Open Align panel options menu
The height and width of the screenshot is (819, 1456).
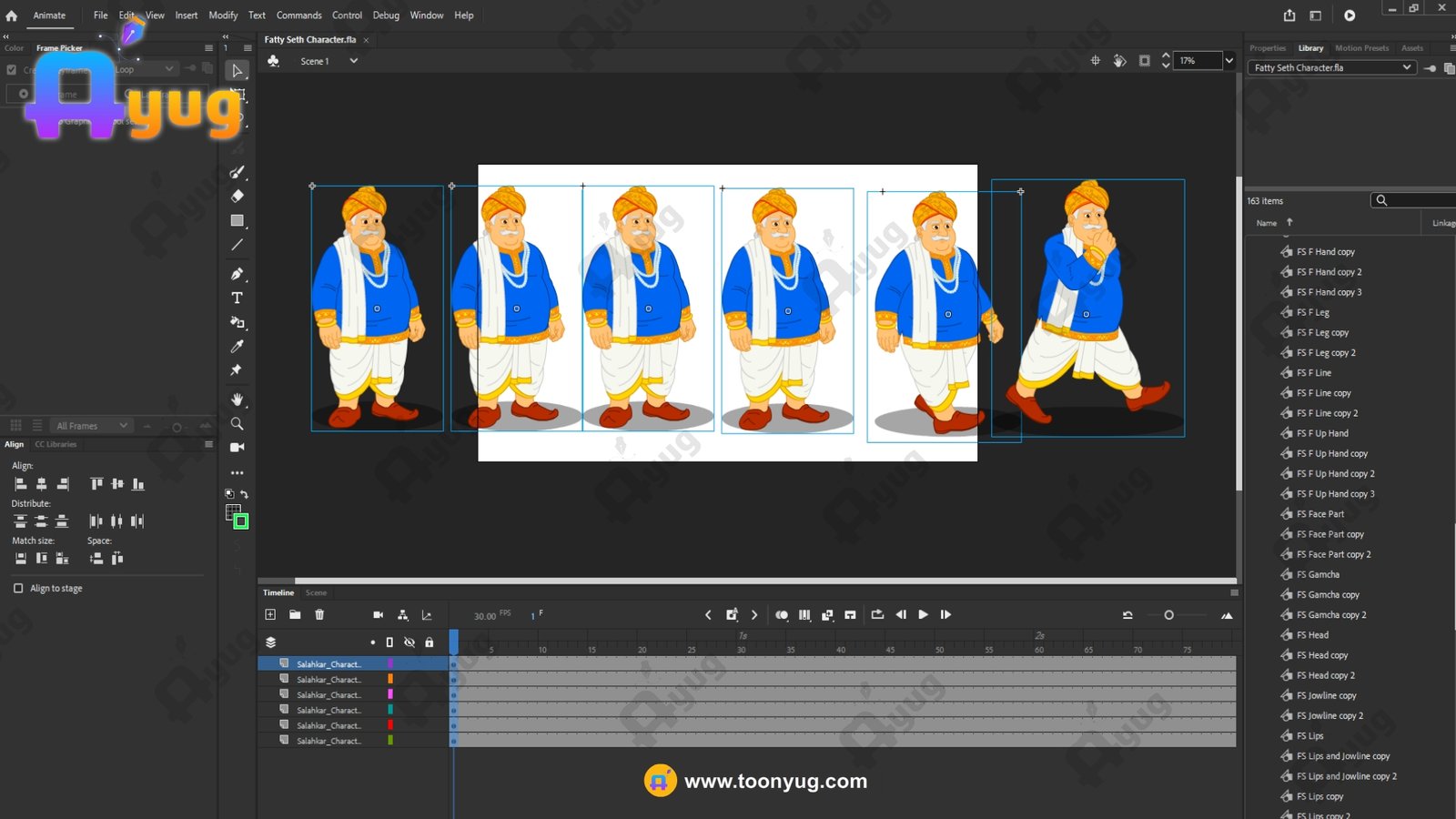point(208,444)
